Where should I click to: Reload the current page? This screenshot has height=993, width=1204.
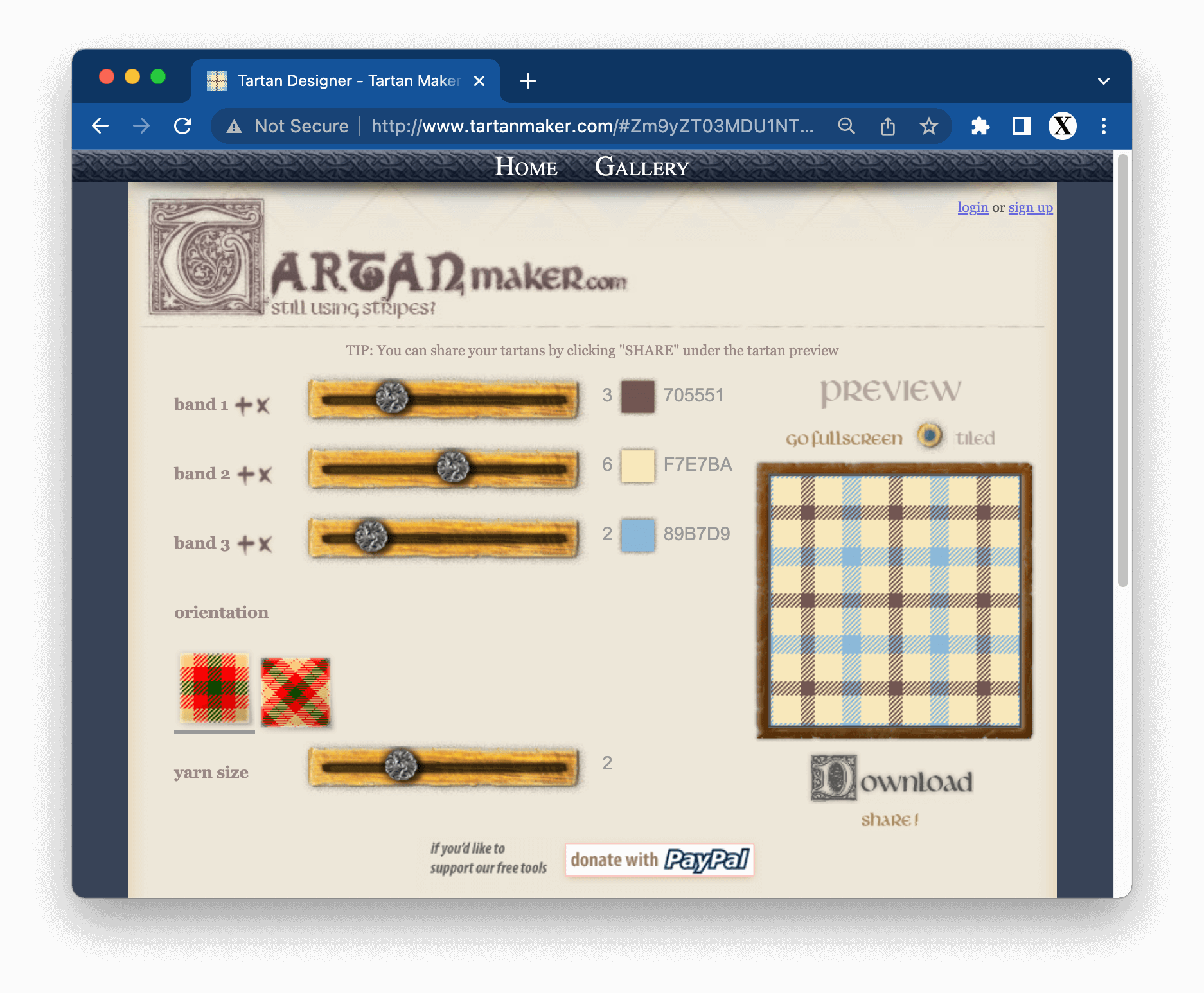tap(183, 126)
